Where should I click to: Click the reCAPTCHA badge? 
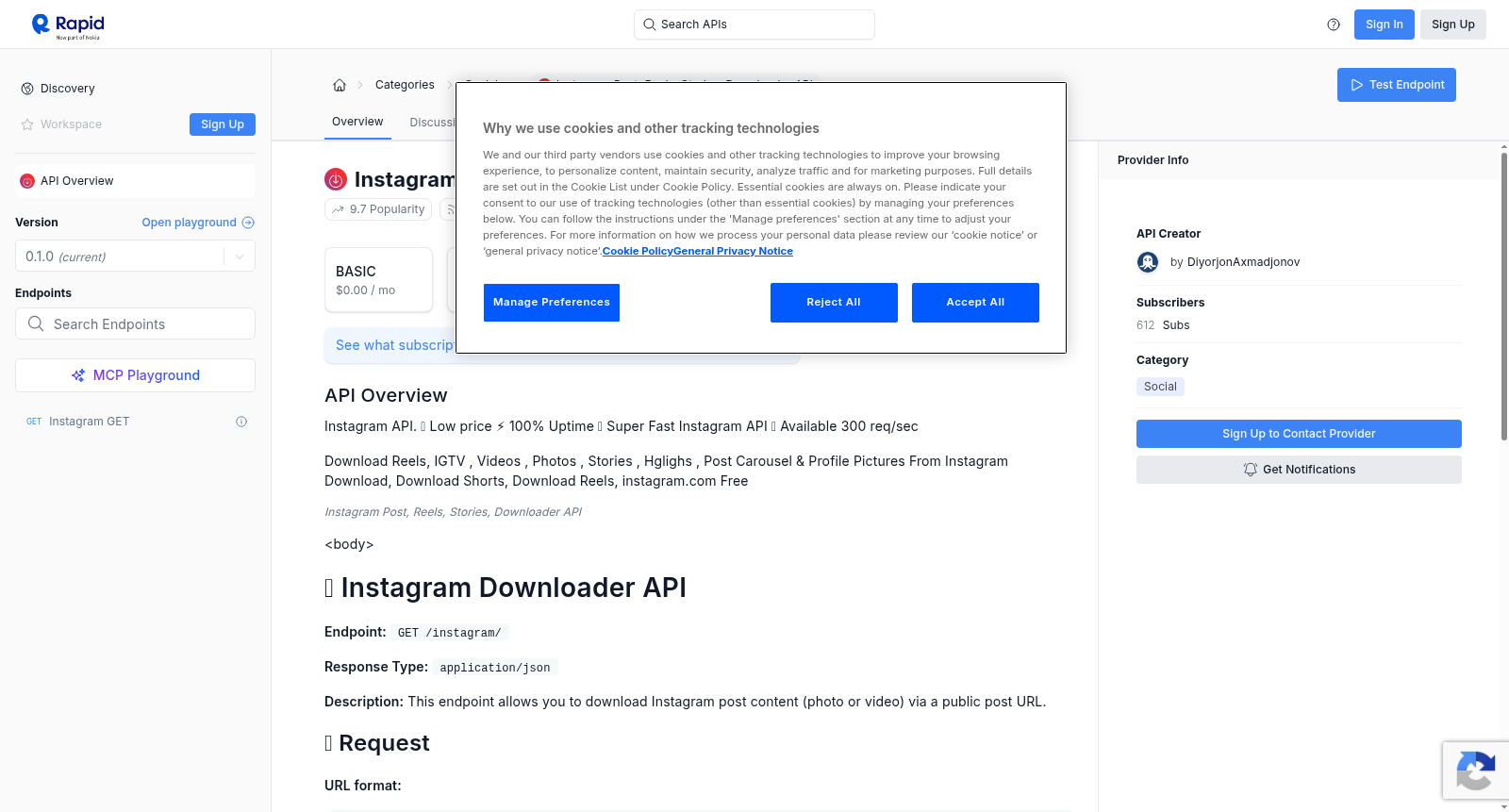[1475, 771]
